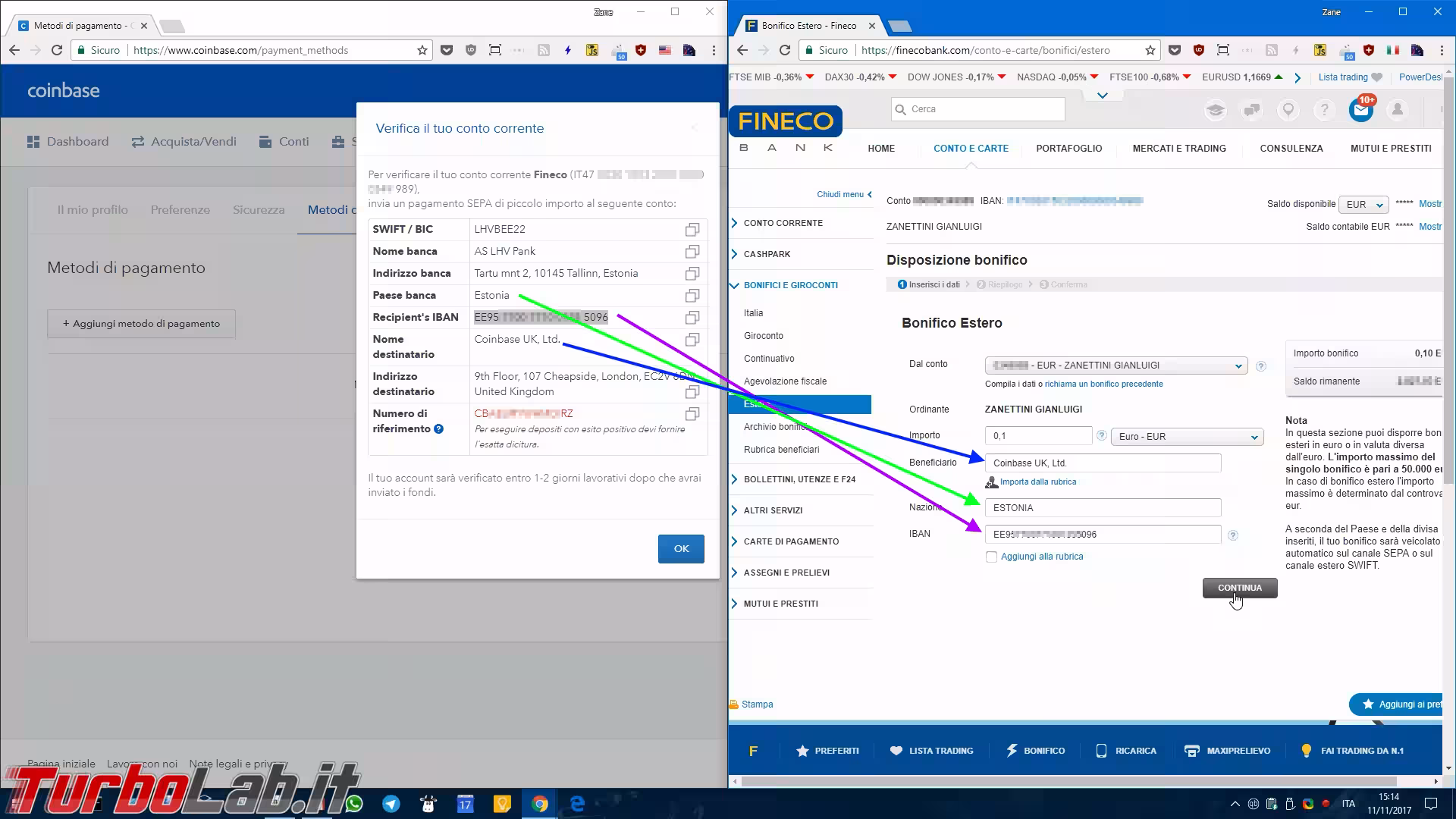The height and width of the screenshot is (819, 1456).
Task: Expand the CONTO CORRENTE sidebar section
Action: (783, 223)
